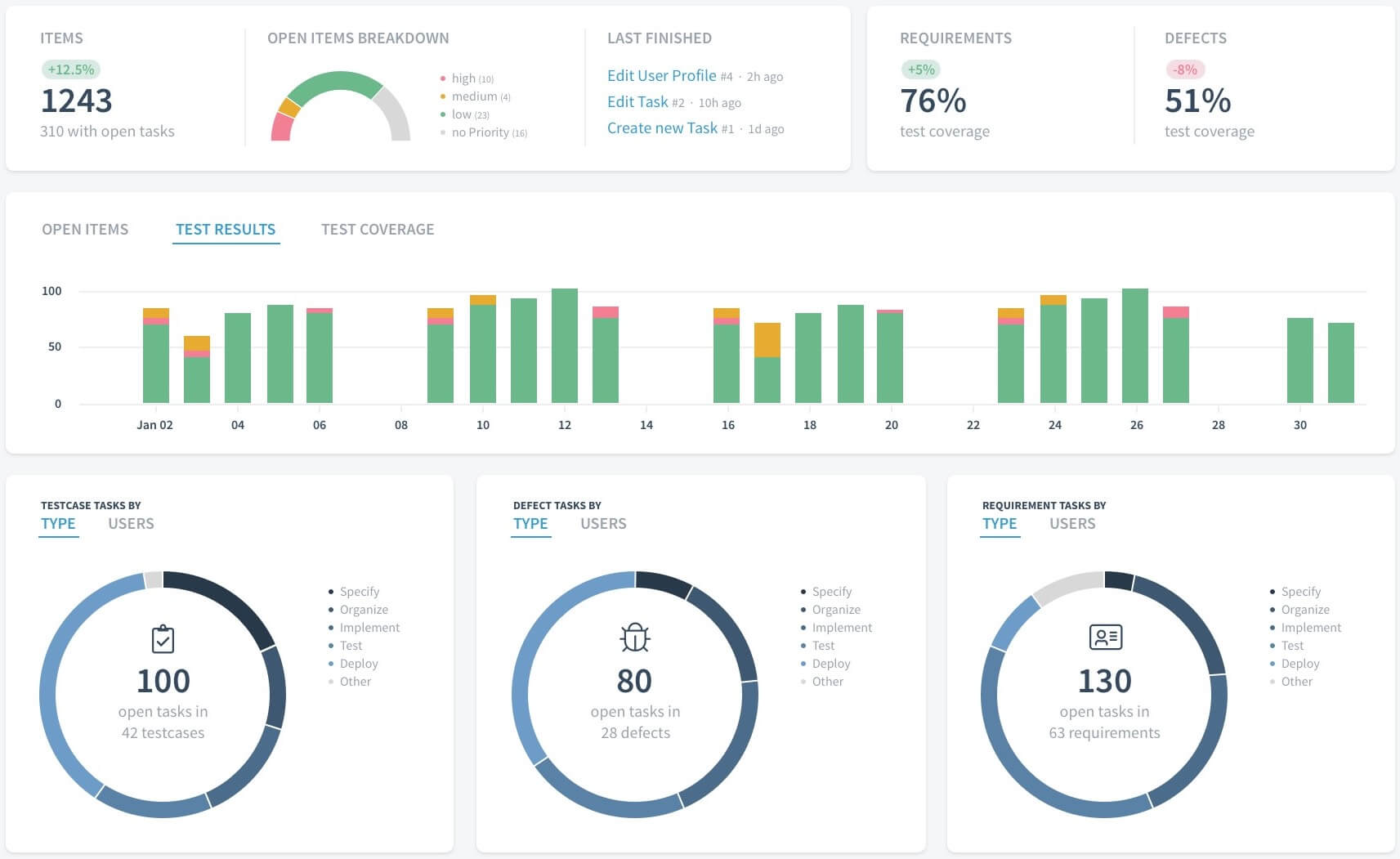The width and height of the screenshot is (1400, 859).
Task: Click Other legend in requirement tasks
Action: 1291,682
